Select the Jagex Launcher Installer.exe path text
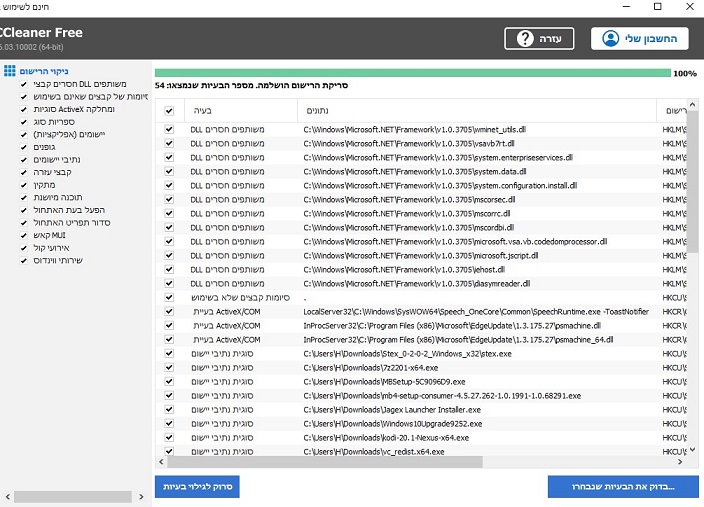The height and width of the screenshot is (507, 704). coord(392,410)
